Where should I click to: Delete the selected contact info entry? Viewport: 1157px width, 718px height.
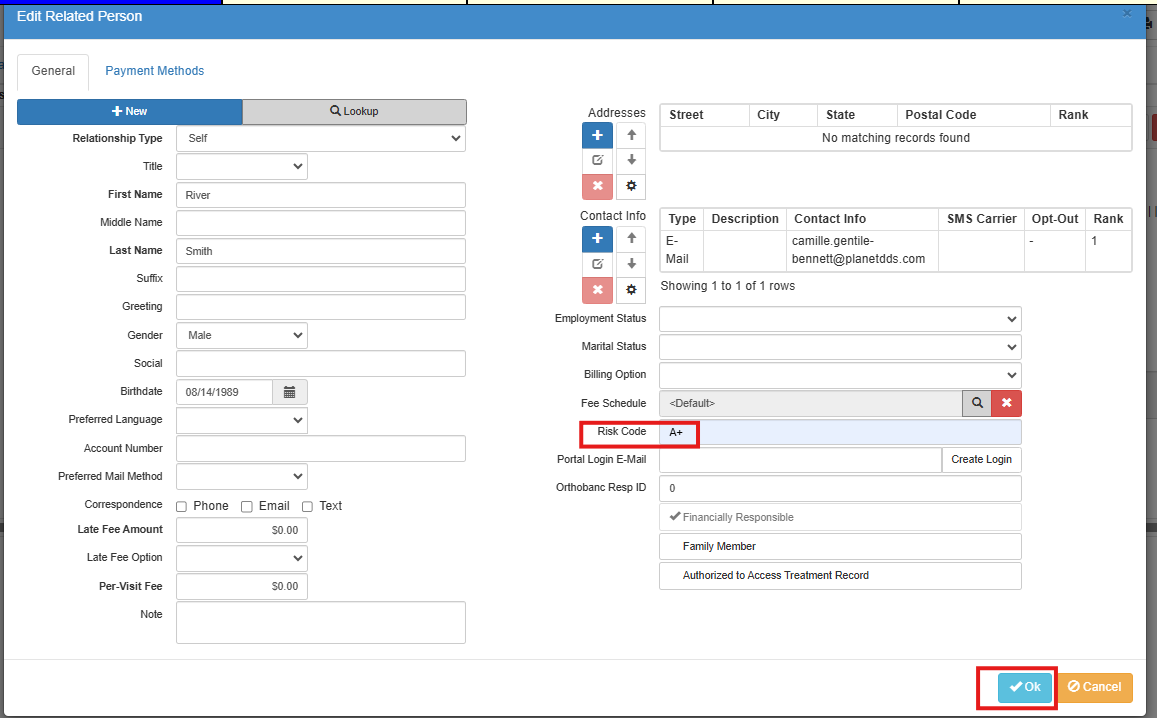(x=597, y=290)
